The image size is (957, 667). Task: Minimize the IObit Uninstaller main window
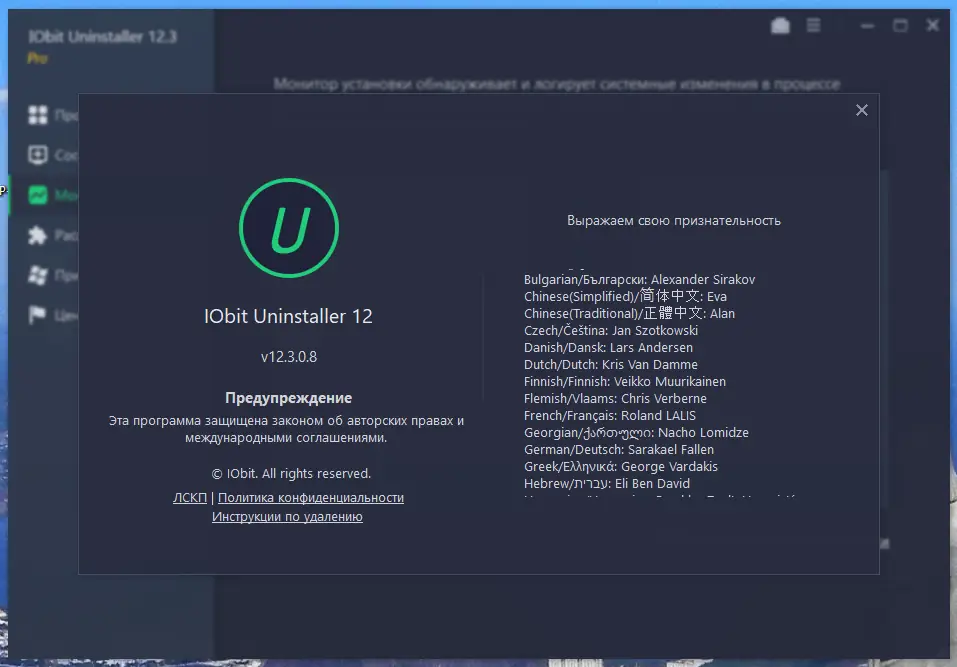point(867,26)
